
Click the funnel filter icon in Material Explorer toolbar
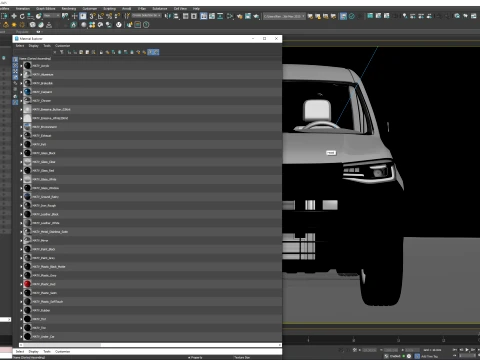point(62,52)
